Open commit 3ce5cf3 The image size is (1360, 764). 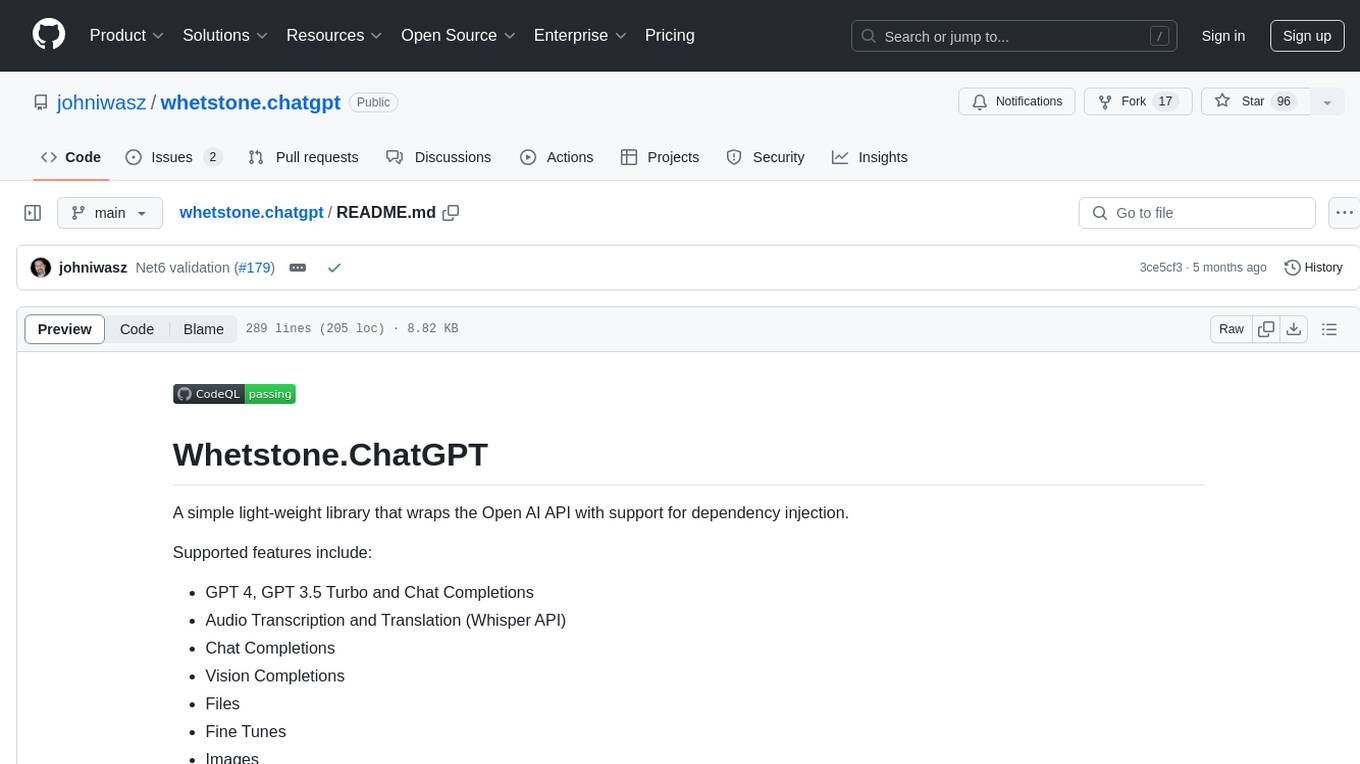1161,268
